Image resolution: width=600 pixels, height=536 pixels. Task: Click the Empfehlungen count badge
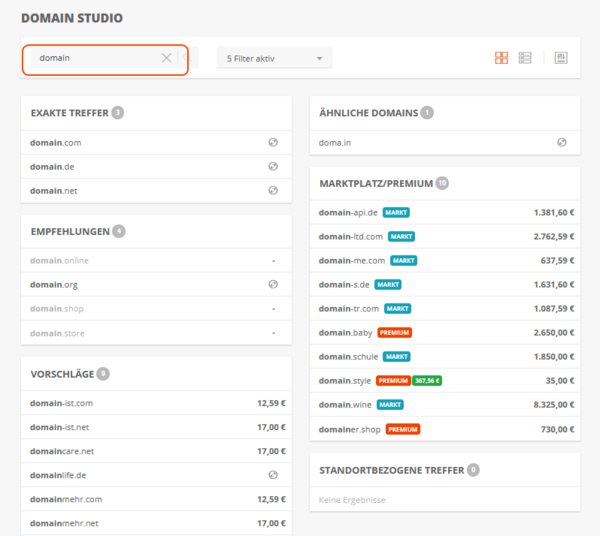119,231
